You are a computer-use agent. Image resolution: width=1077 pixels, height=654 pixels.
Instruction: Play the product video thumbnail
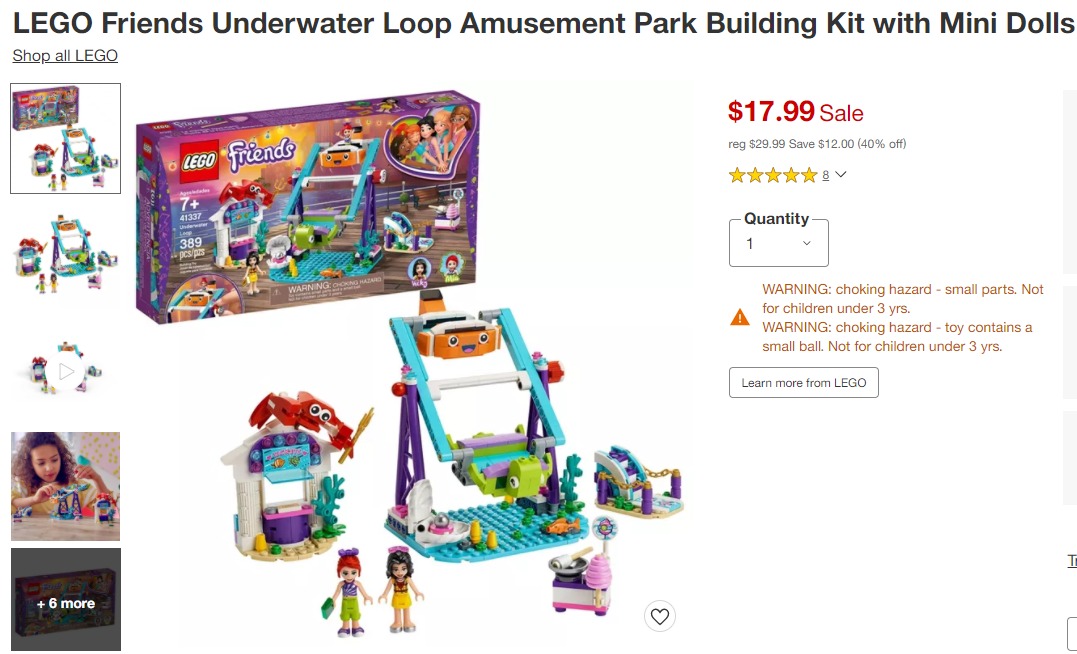[66, 372]
